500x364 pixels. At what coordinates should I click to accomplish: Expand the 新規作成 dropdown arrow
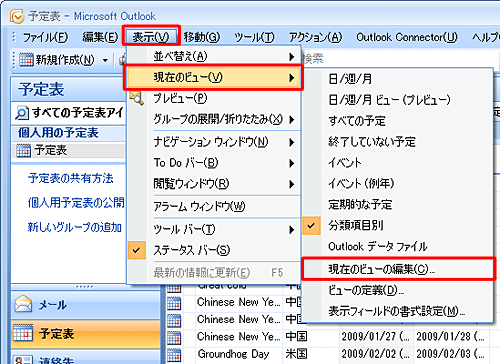tap(105, 60)
